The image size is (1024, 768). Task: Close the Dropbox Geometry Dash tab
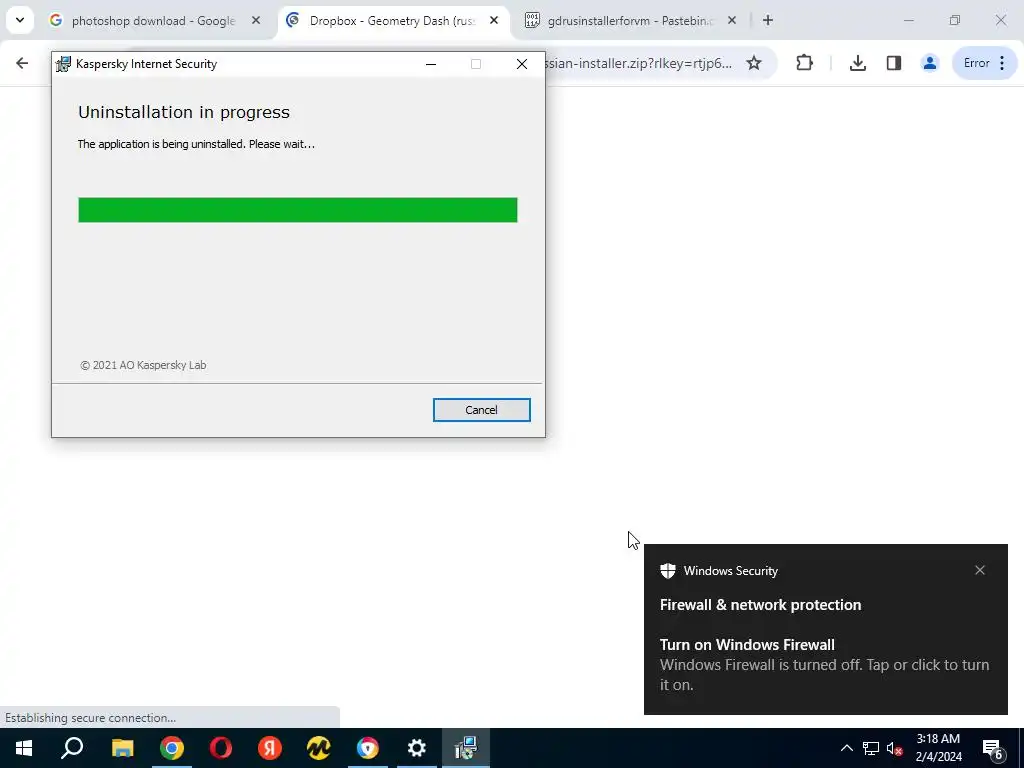[494, 21]
